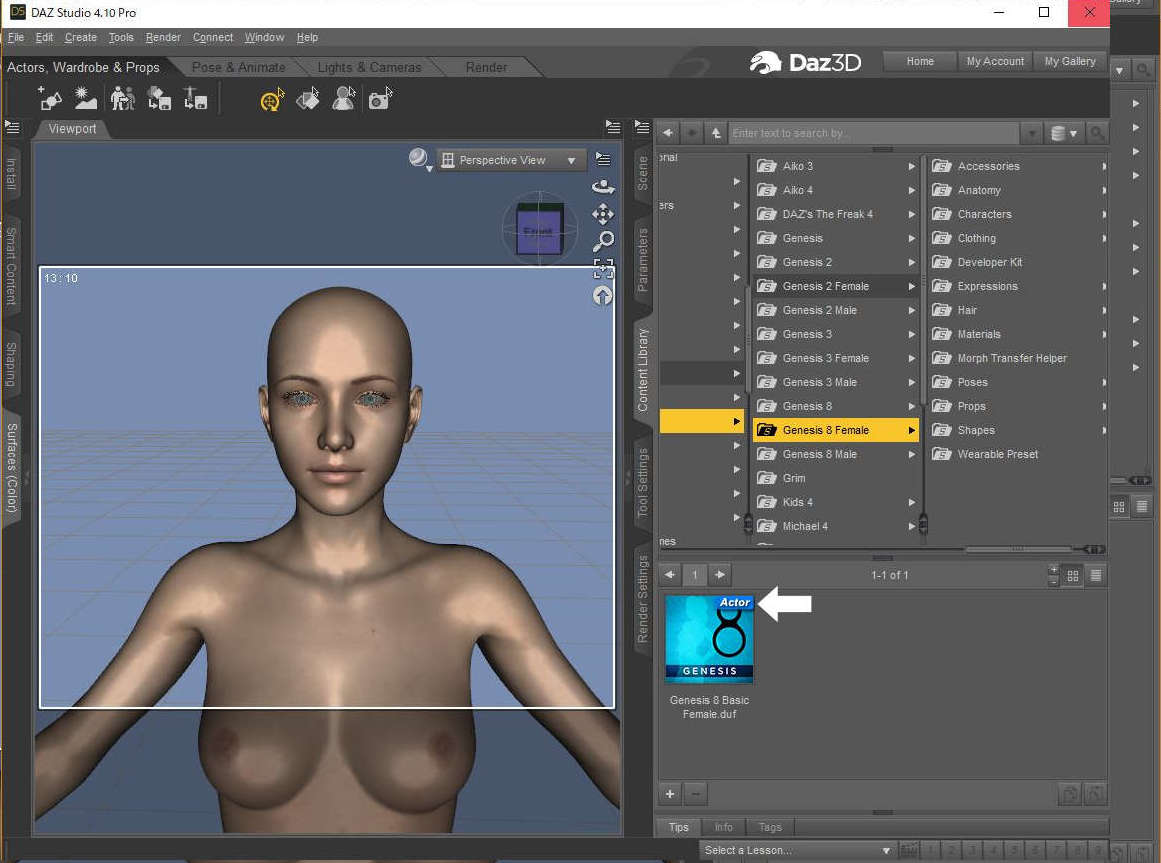
Task: Select the figure-with-cursor selection tool
Action: [344, 99]
